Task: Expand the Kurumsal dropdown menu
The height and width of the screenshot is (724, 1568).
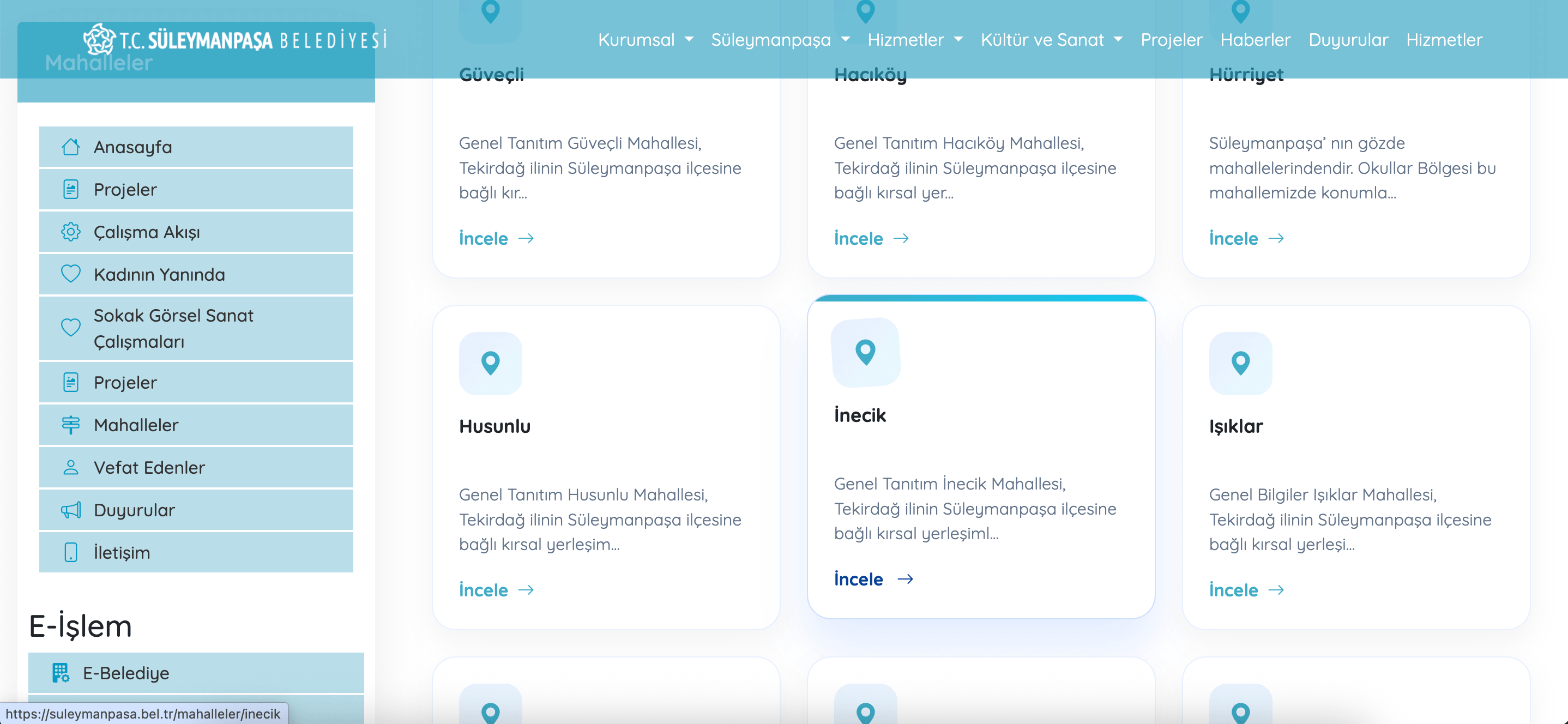Action: 645,40
